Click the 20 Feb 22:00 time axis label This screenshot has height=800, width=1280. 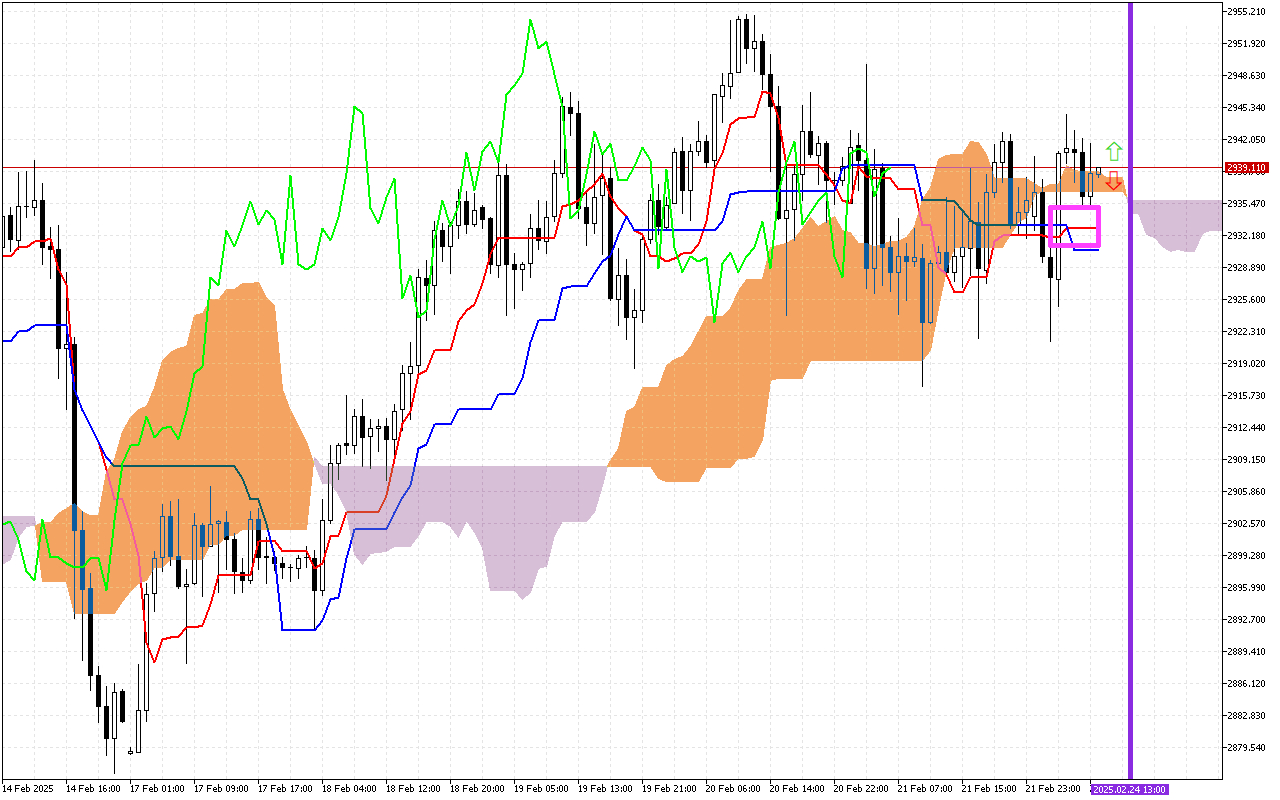pyautogui.click(x=863, y=789)
